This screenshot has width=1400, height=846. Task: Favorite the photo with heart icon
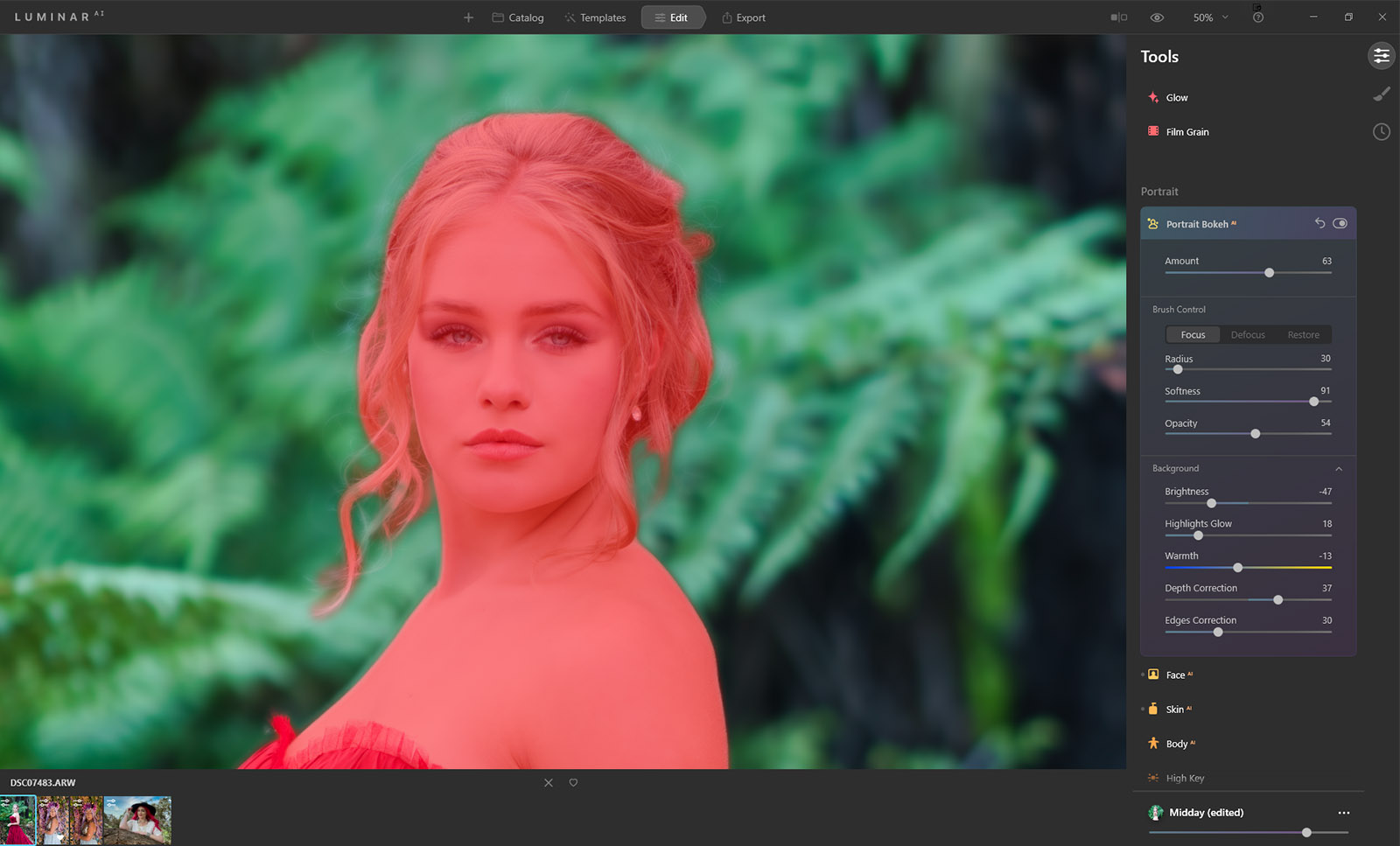click(x=573, y=783)
